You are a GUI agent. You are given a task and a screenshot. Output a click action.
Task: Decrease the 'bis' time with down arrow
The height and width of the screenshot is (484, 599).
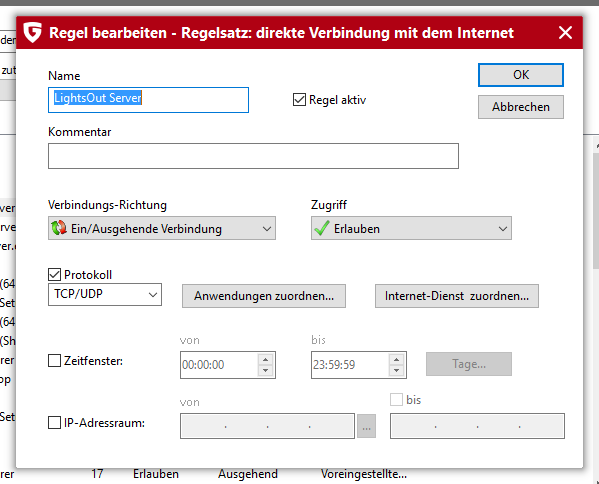[x=397, y=371]
